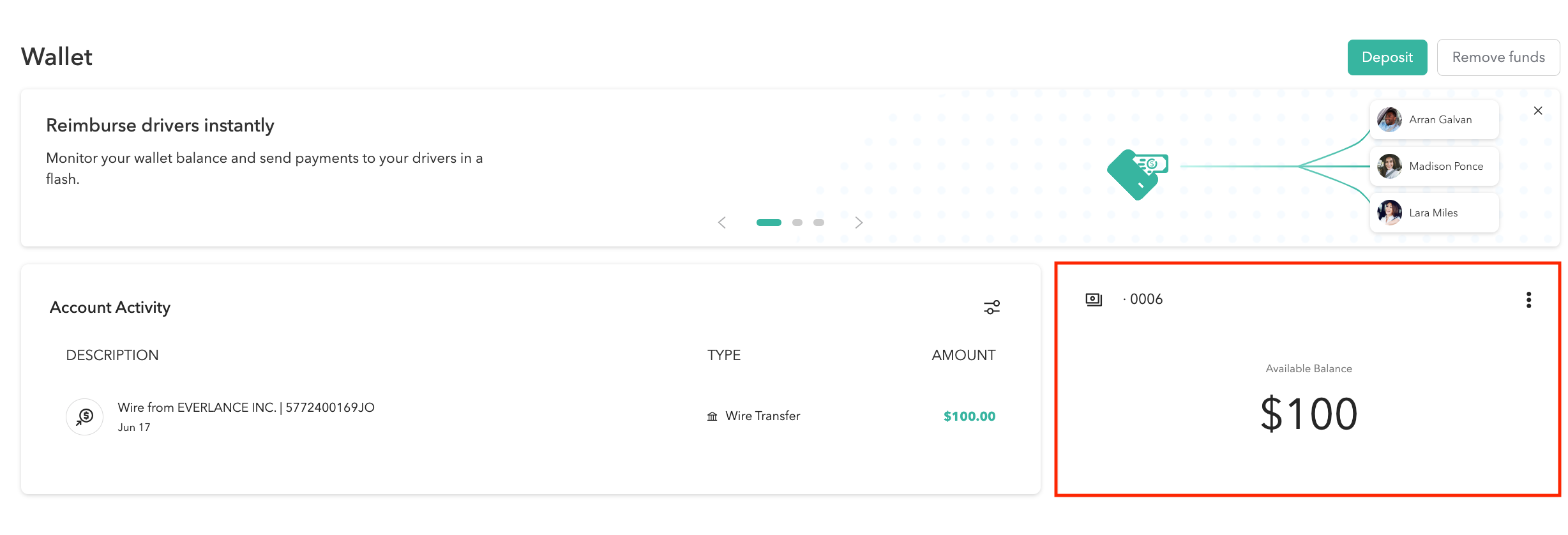Click the AMOUNT column header
Viewport: 1568px width, 535px height.
coord(963,355)
